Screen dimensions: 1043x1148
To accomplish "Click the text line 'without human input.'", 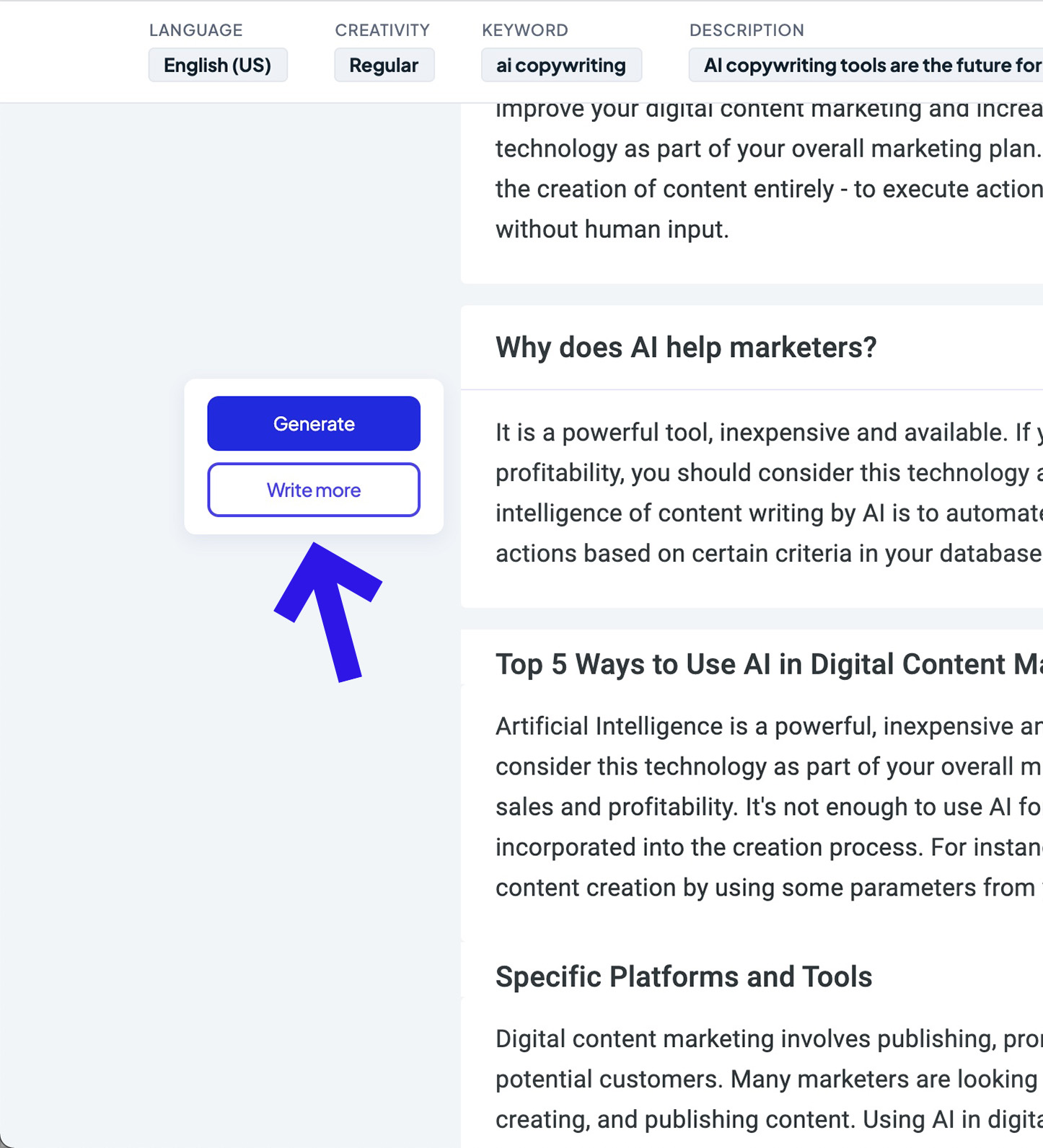I will point(612,229).
